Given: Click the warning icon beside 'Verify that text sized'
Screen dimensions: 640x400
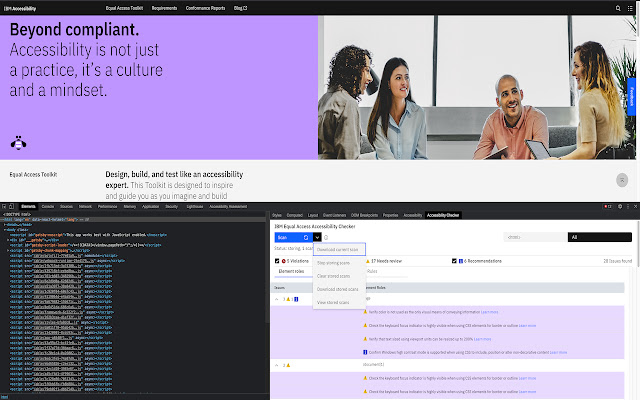Looking at the screenshot, I should (365, 339).
